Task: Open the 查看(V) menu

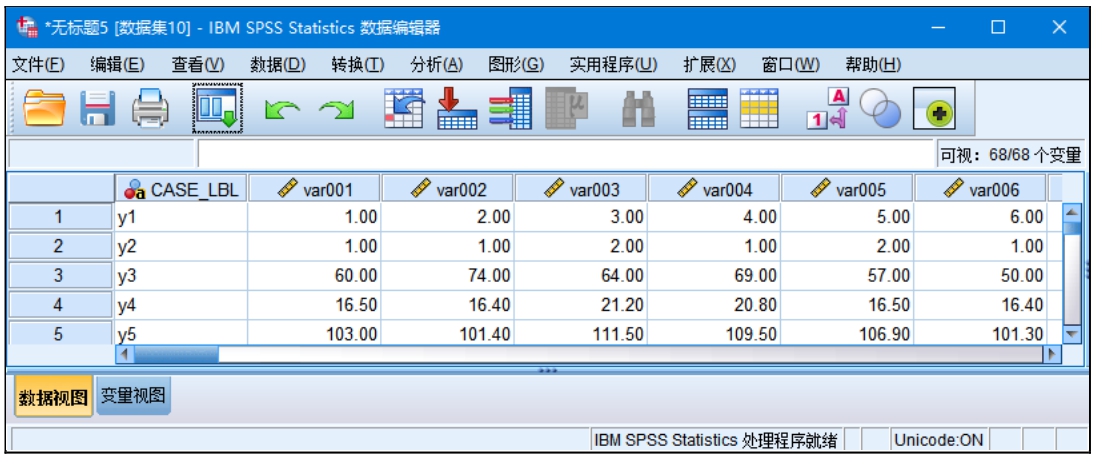Action: (x=198, y=65)
